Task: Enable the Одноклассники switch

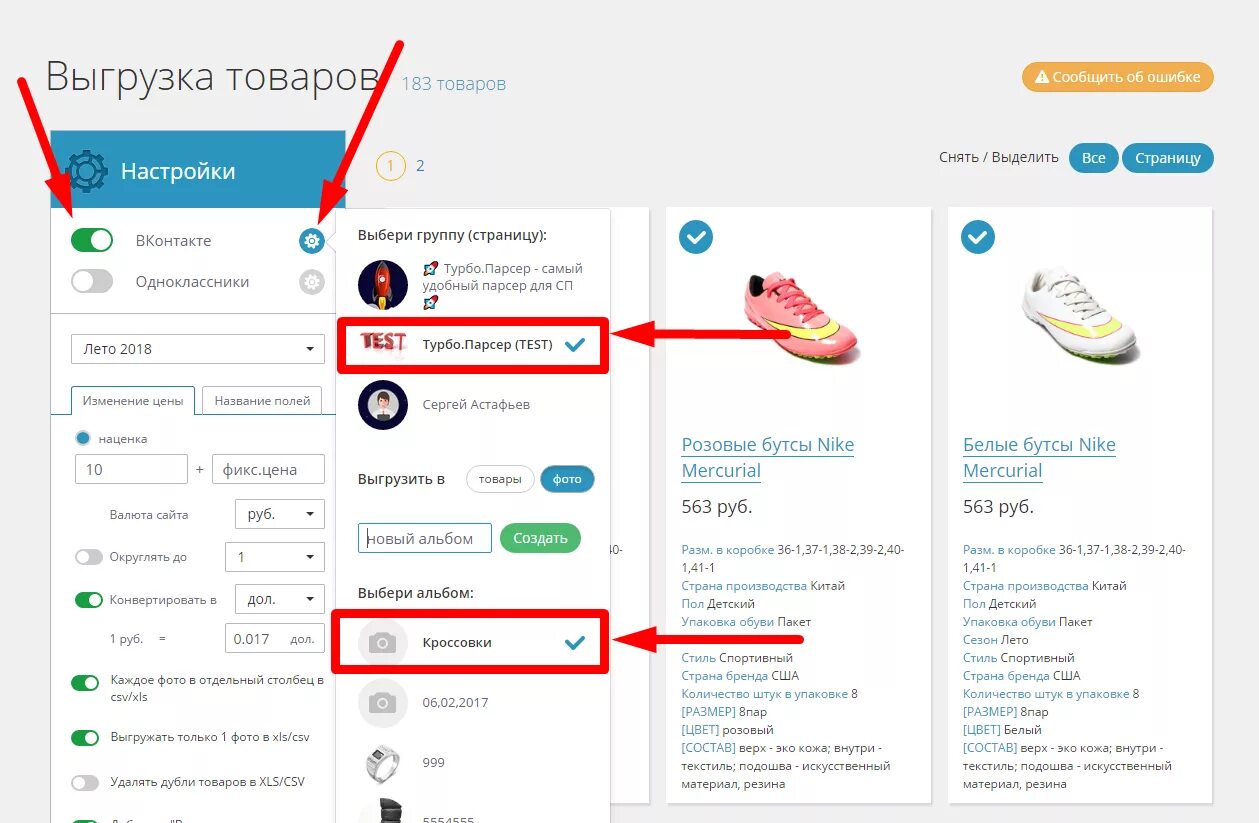Action: [92, 281]
